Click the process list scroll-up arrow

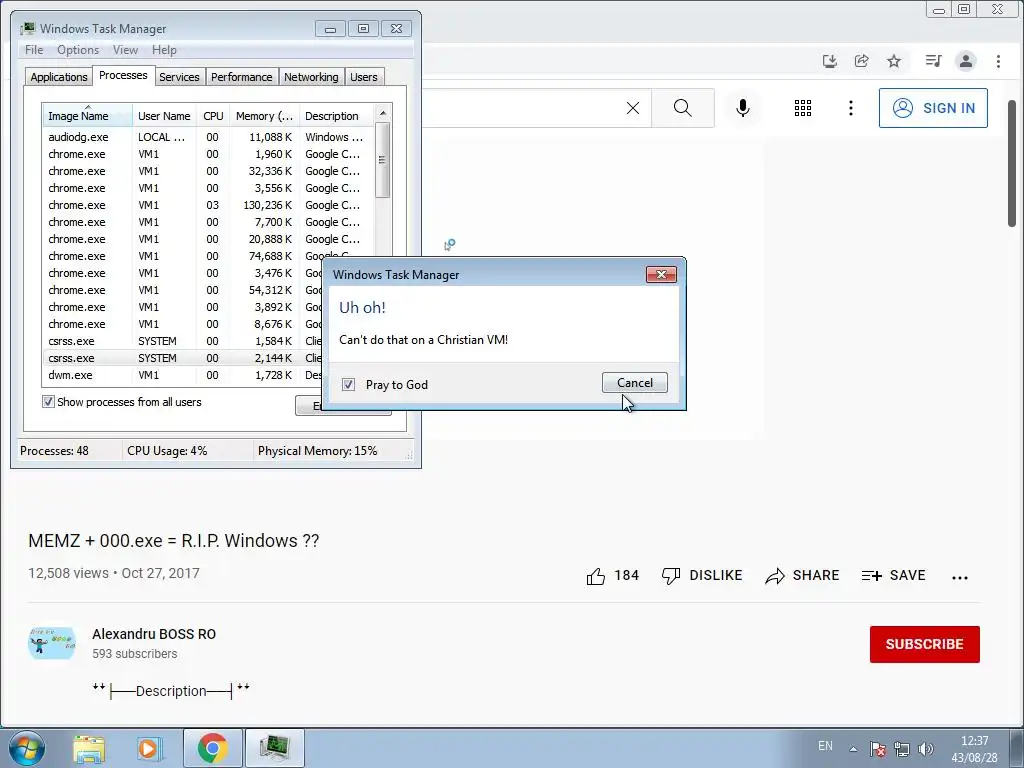click(383, 112)
